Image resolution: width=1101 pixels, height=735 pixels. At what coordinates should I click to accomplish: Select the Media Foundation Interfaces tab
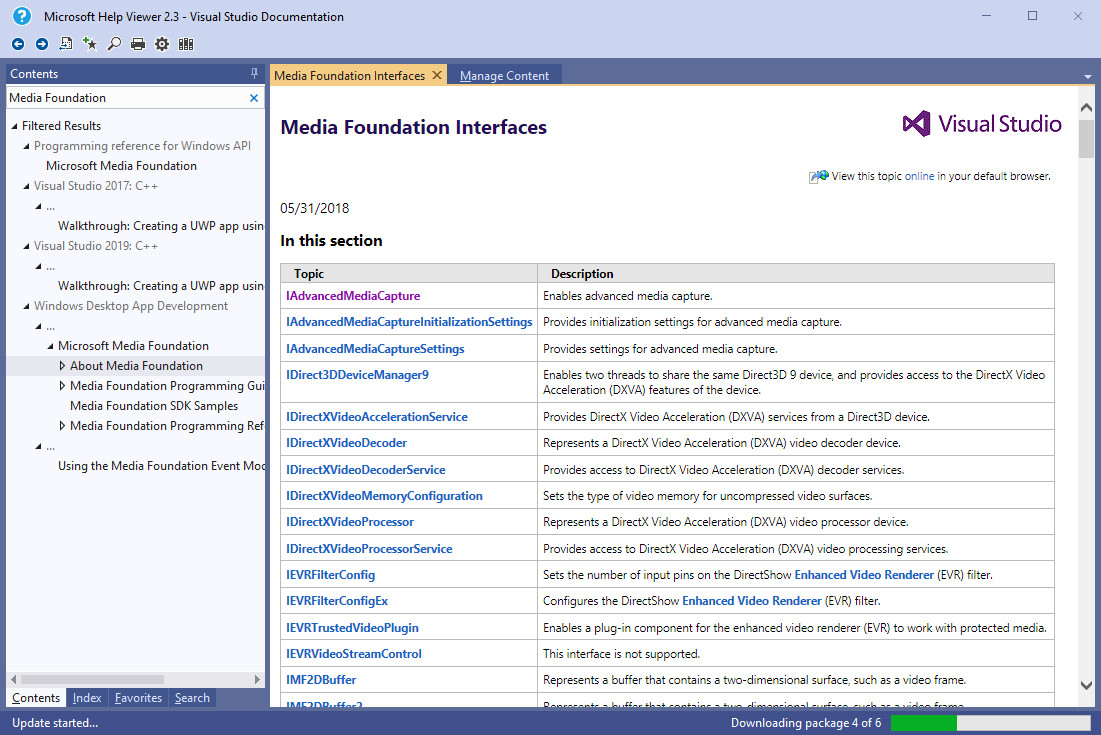350,76
